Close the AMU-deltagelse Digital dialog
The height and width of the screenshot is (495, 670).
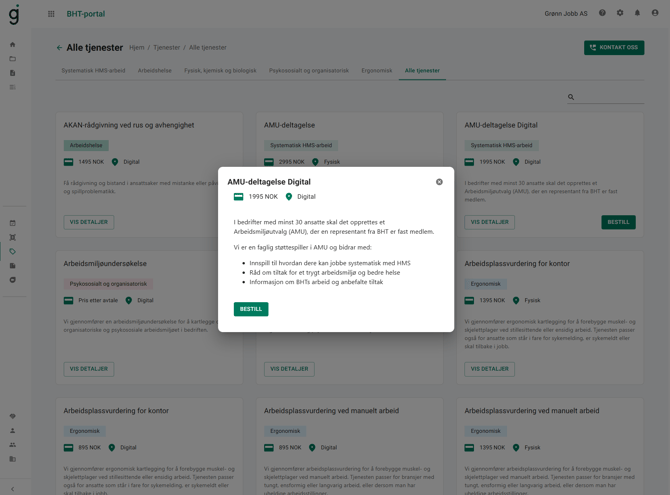pos(439,182)
